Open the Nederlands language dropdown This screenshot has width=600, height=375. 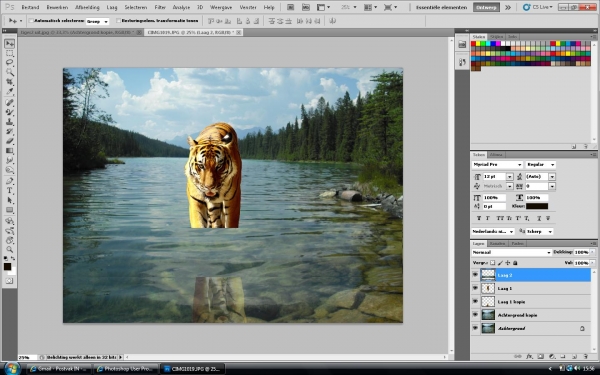[493, 232]
